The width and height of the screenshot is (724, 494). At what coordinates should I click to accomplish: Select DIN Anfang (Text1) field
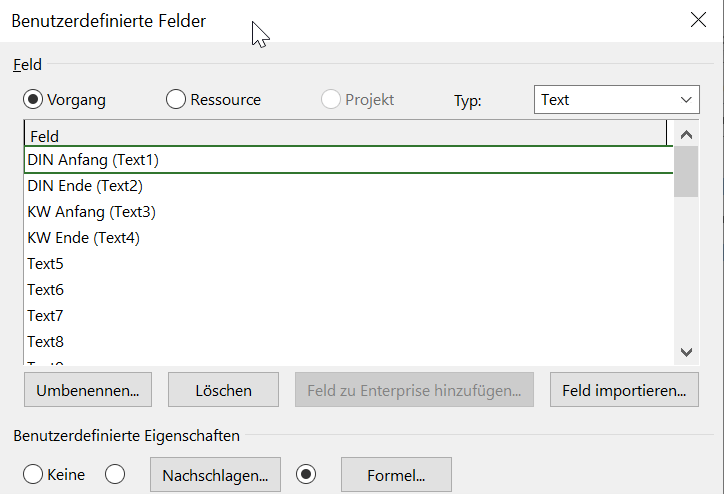(93, 160)
